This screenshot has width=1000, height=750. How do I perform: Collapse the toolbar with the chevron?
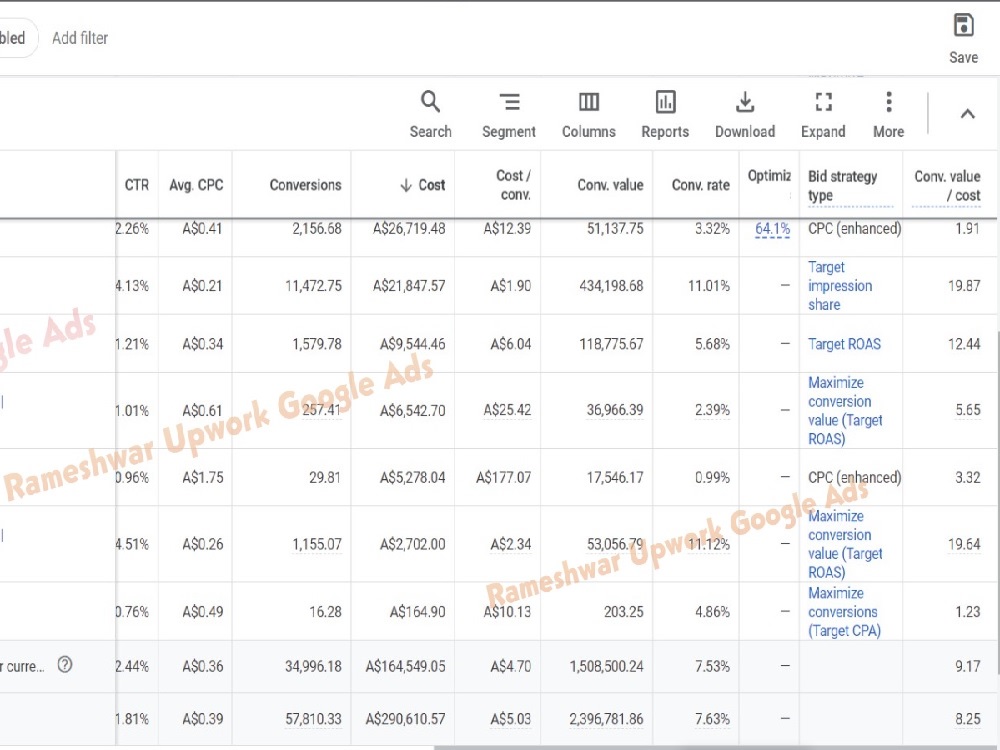tap(967, 114)
